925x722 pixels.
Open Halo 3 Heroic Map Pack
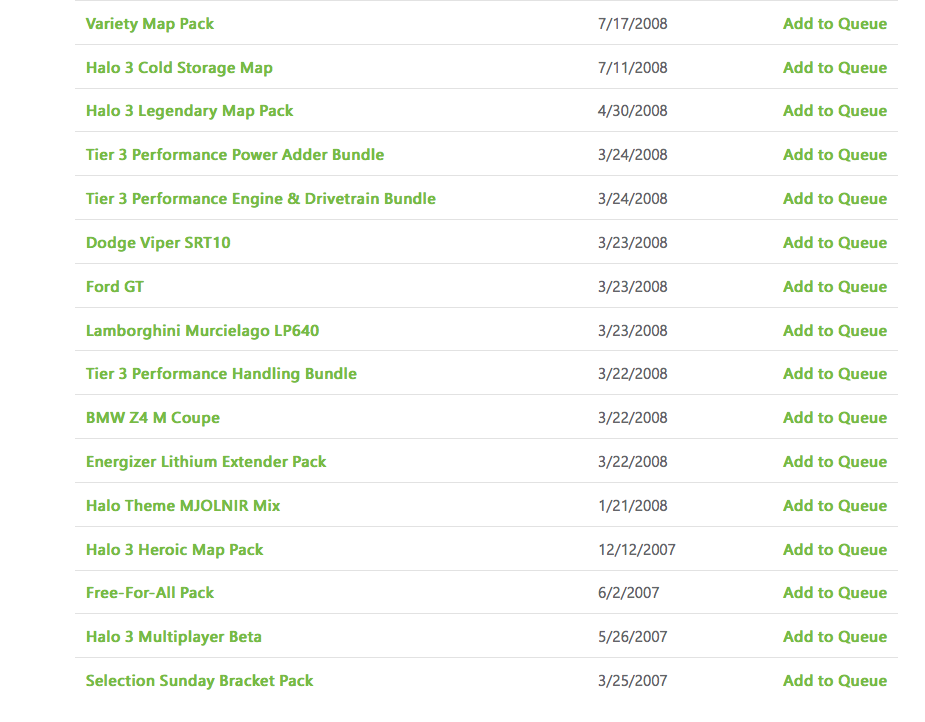pyautogui.click(x=175, y=550)
